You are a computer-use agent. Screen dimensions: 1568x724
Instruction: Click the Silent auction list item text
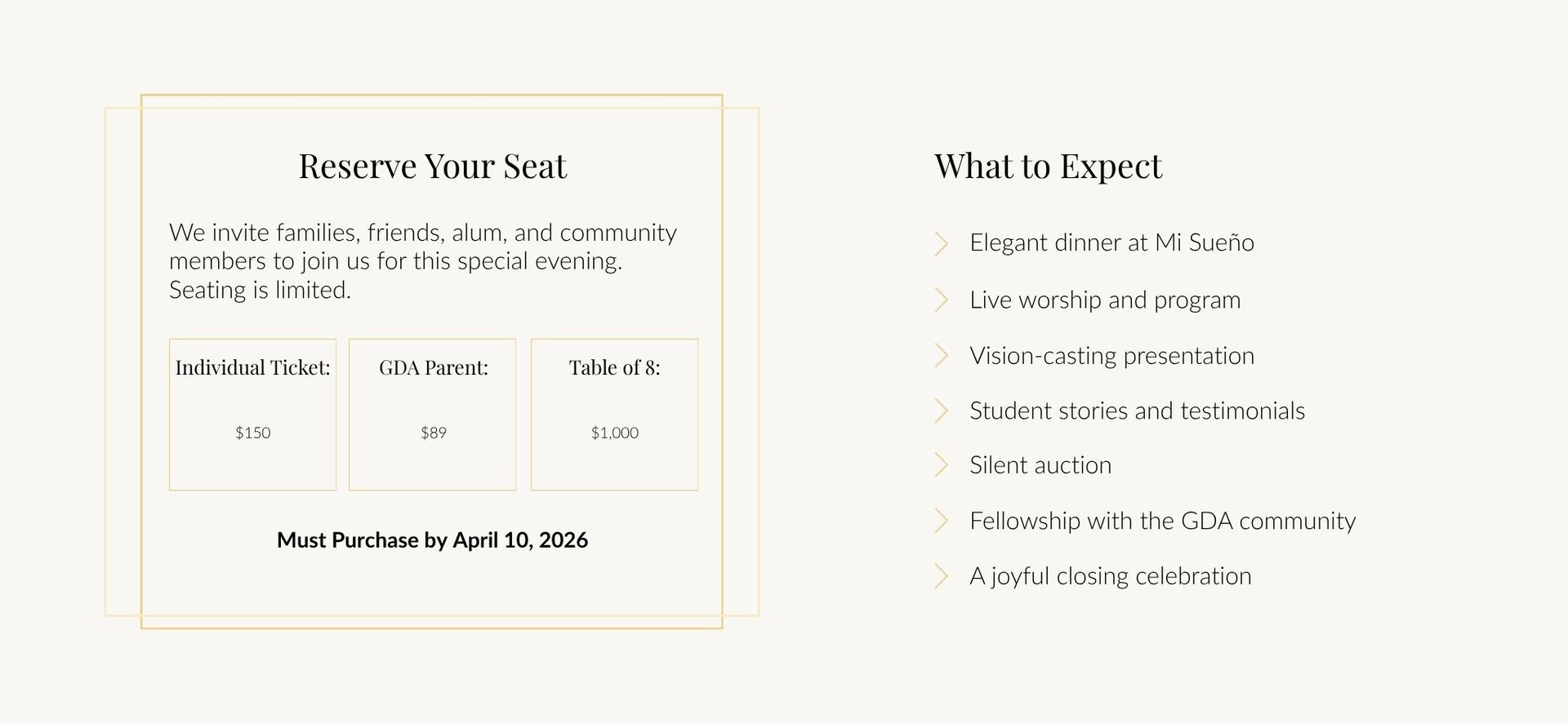tap(1040, 465)
